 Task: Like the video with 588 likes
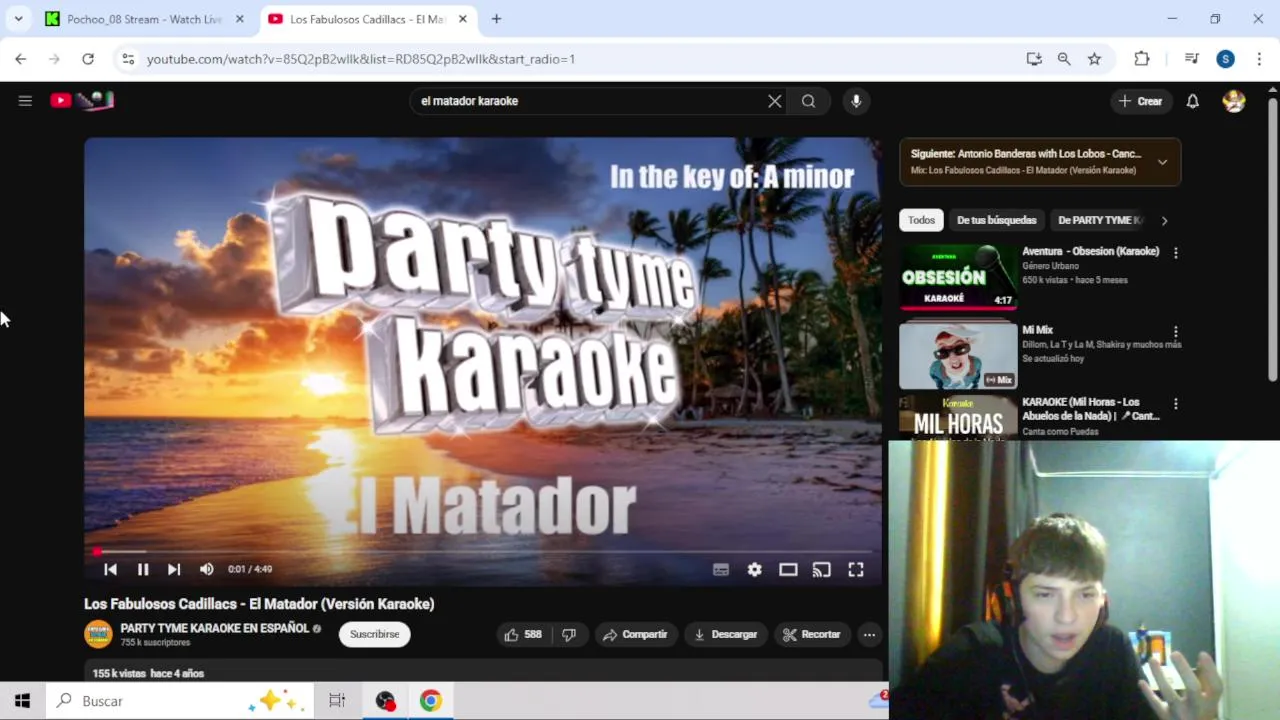coord(523,634)
